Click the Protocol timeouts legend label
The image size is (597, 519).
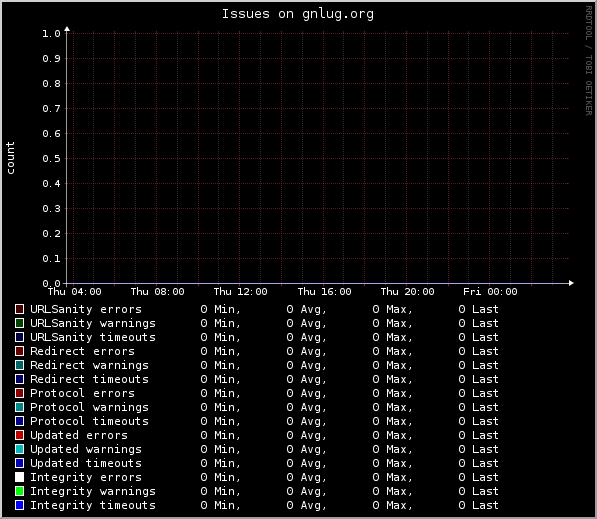89,421
